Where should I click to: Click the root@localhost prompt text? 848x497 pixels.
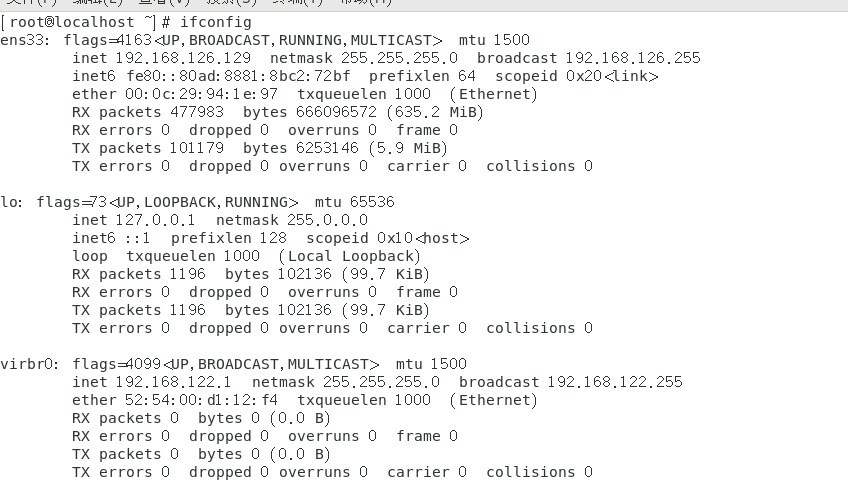72,22
